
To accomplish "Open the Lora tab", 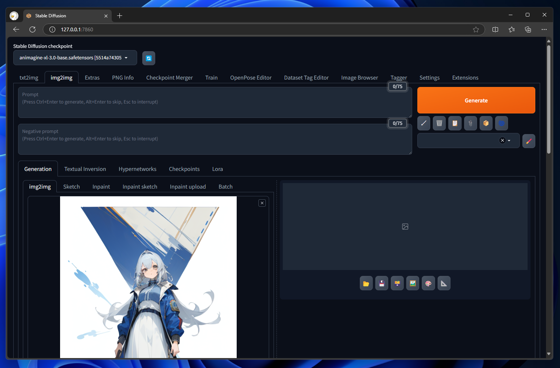I will (218, 169).
